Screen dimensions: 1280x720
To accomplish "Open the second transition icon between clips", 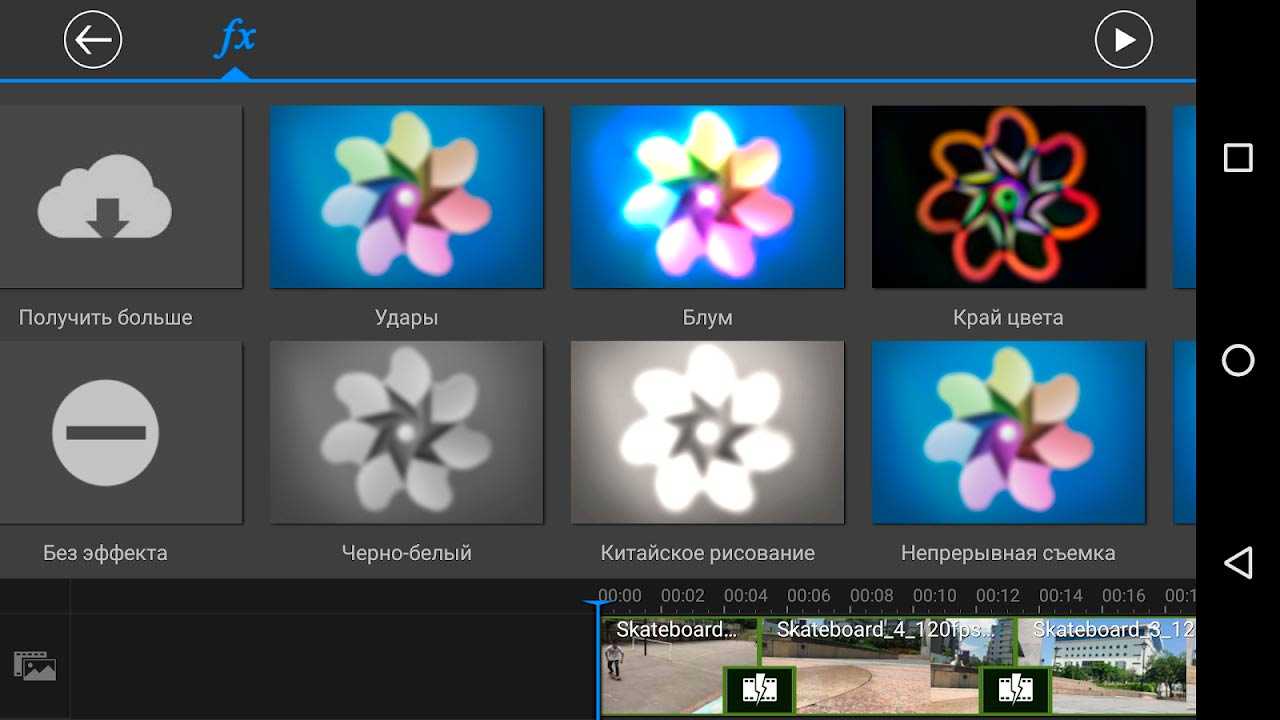I will pos(1016,689).
